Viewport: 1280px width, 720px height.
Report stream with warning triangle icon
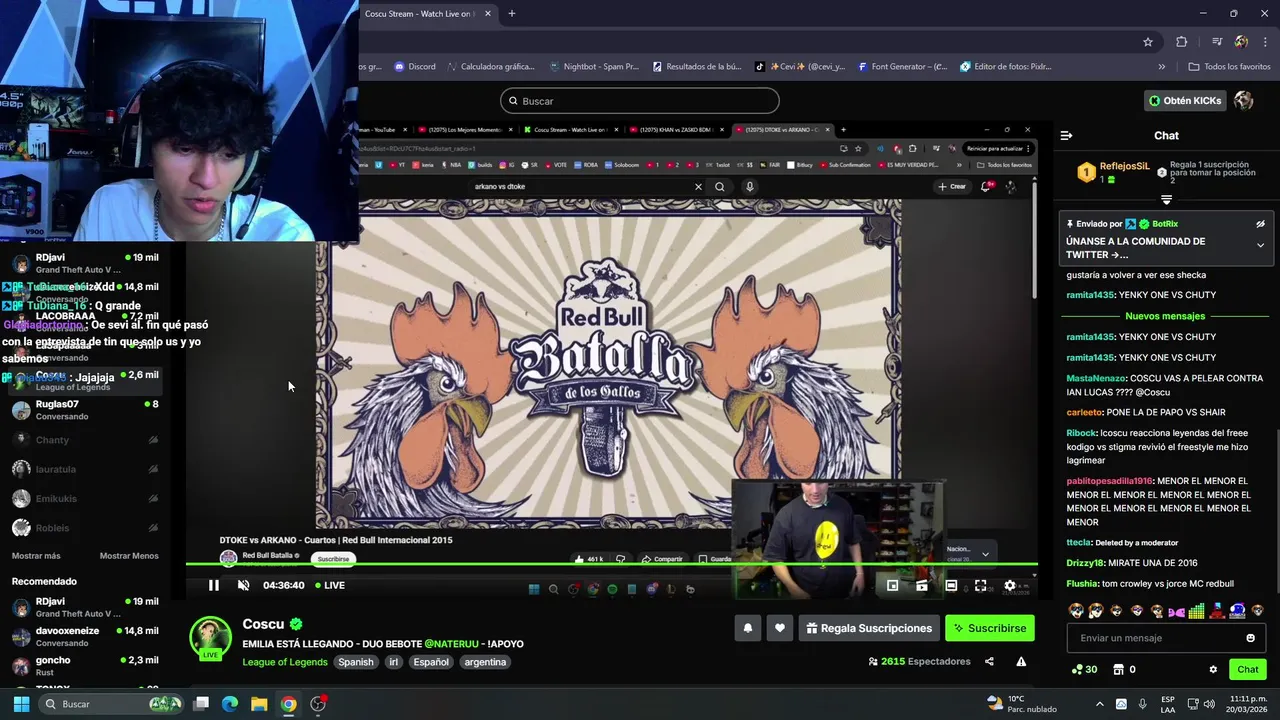click(x=1021, y=661)
